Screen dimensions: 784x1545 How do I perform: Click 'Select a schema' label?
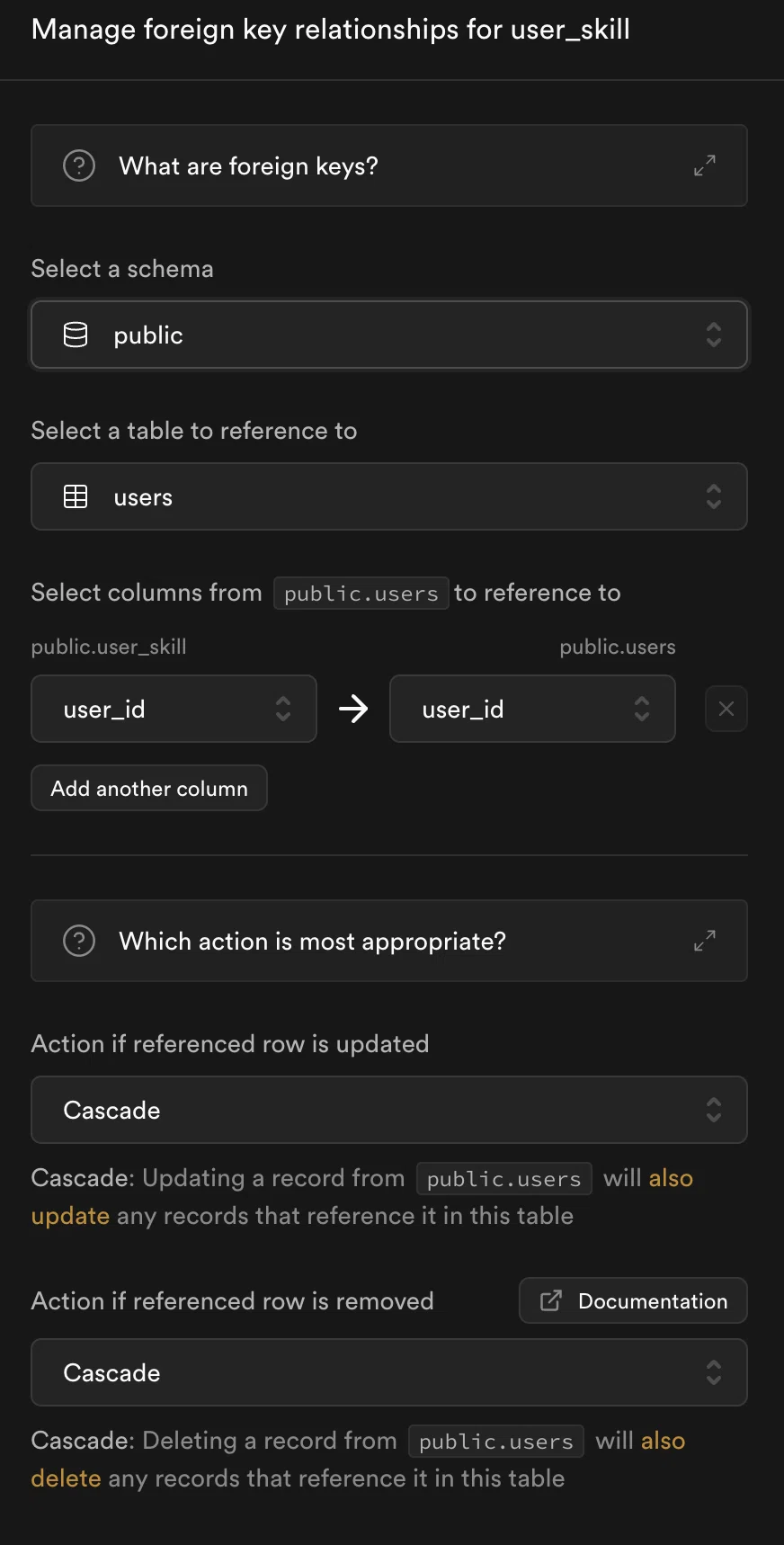pyautogui.click(x=122, y=269)
